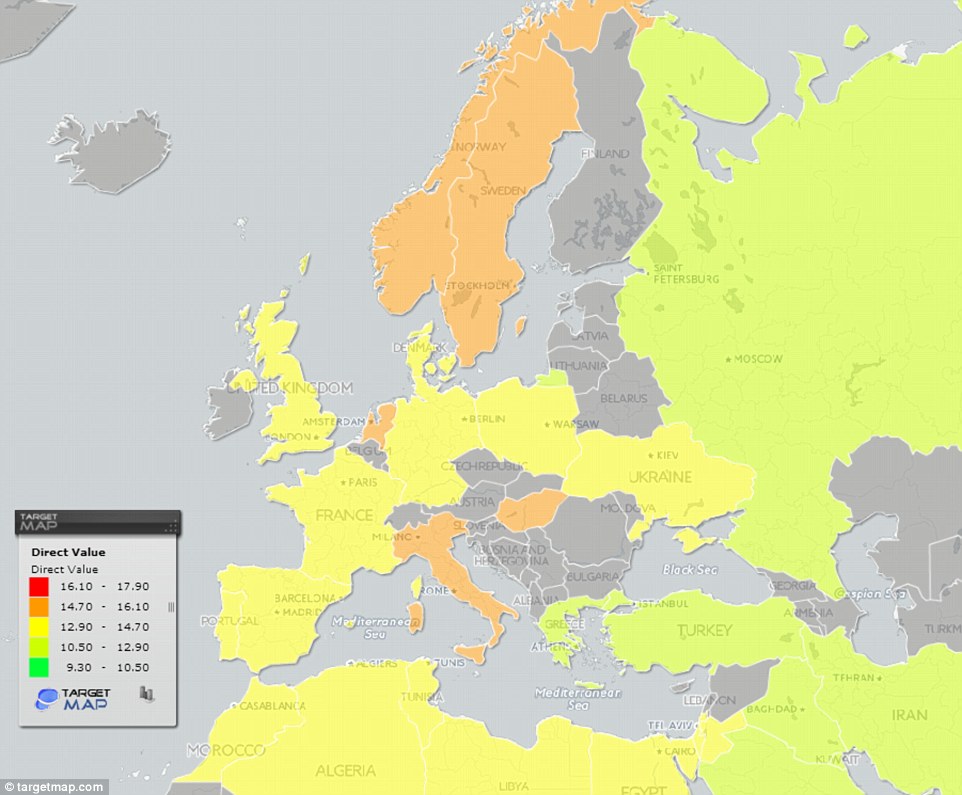Image resolution: width=962 pixels, height=795 pixels.
Task: Click the dotted grip on legend header
Action: coord(171,525)
